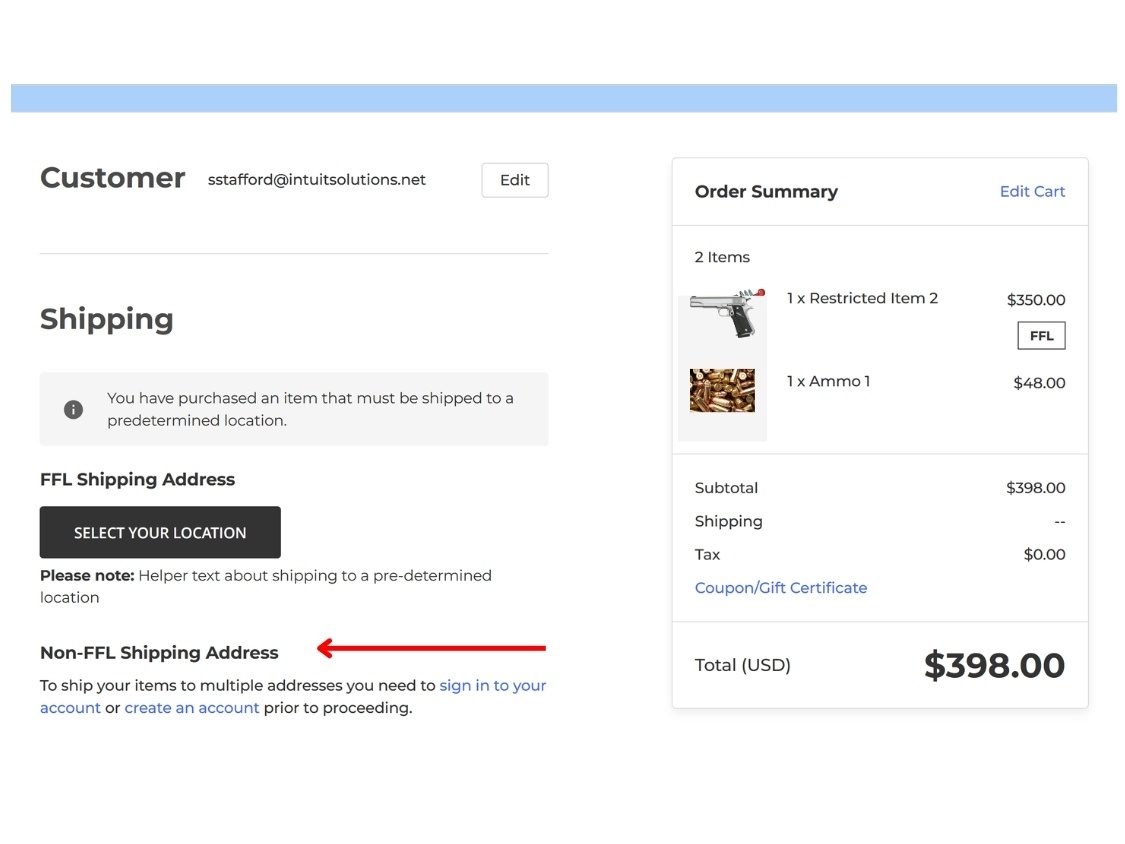The width and height of the screenshot is (1125, 844).
Task: Click the SELECT YOUR LOCATION button
Action: [x=160, y=533]
